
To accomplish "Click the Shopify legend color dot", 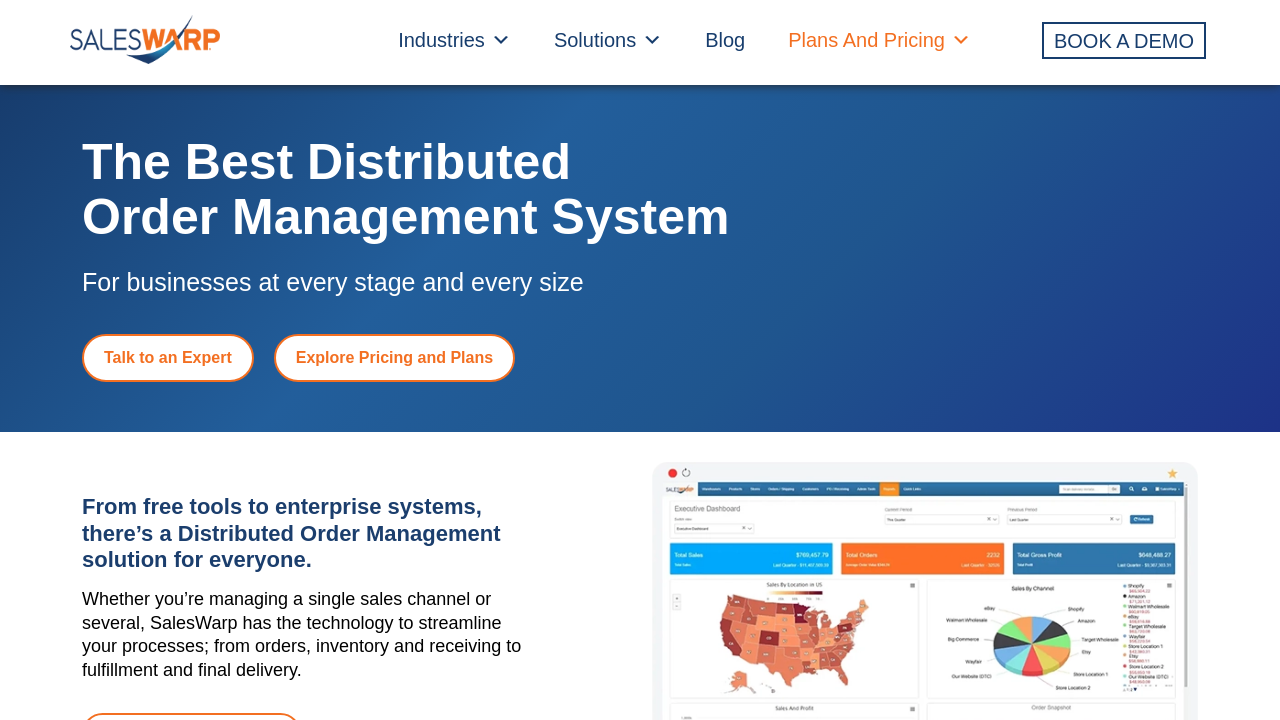I will point(1124,586).
